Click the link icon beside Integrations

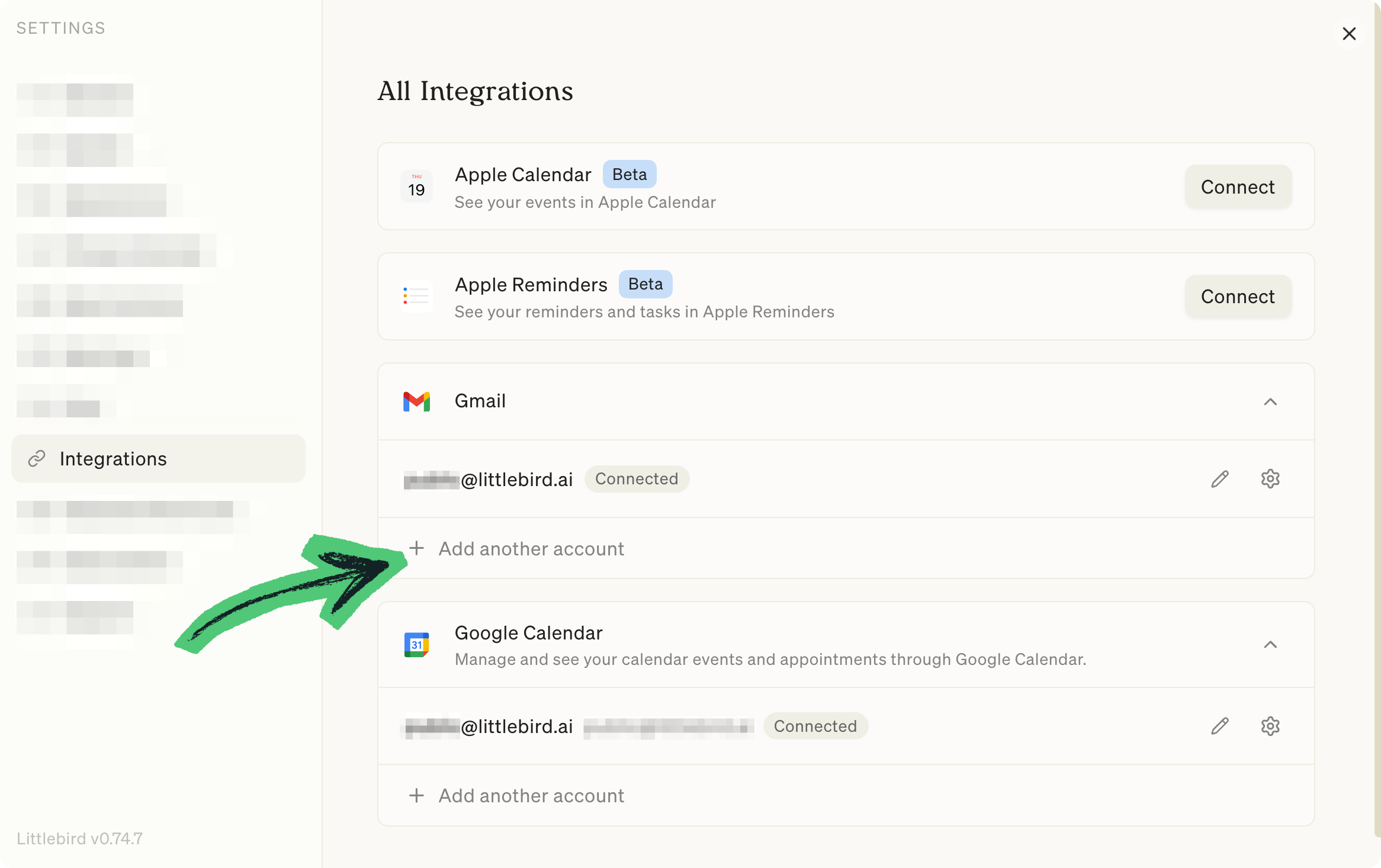37,459
